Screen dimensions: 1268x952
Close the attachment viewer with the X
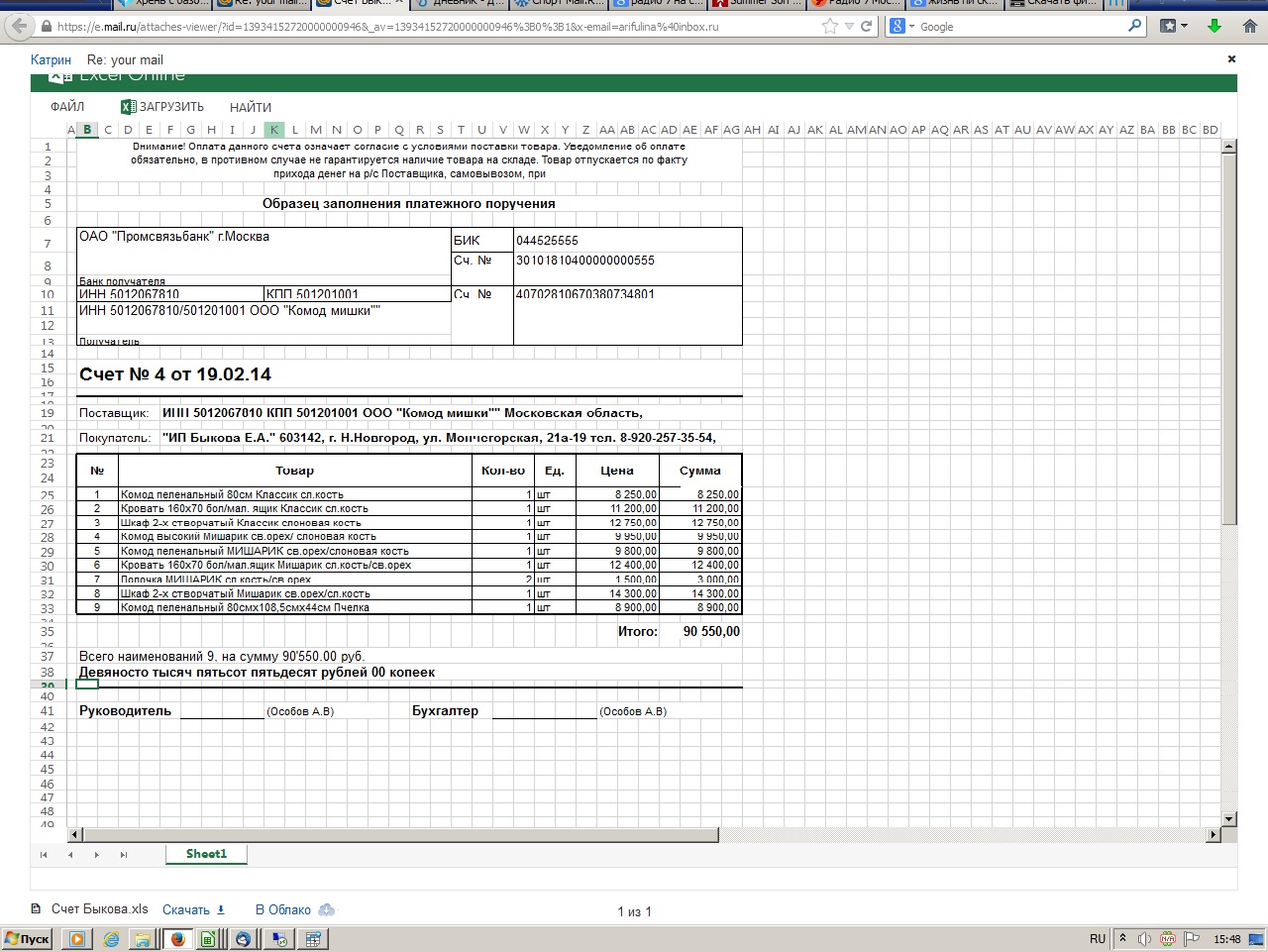1231,59
